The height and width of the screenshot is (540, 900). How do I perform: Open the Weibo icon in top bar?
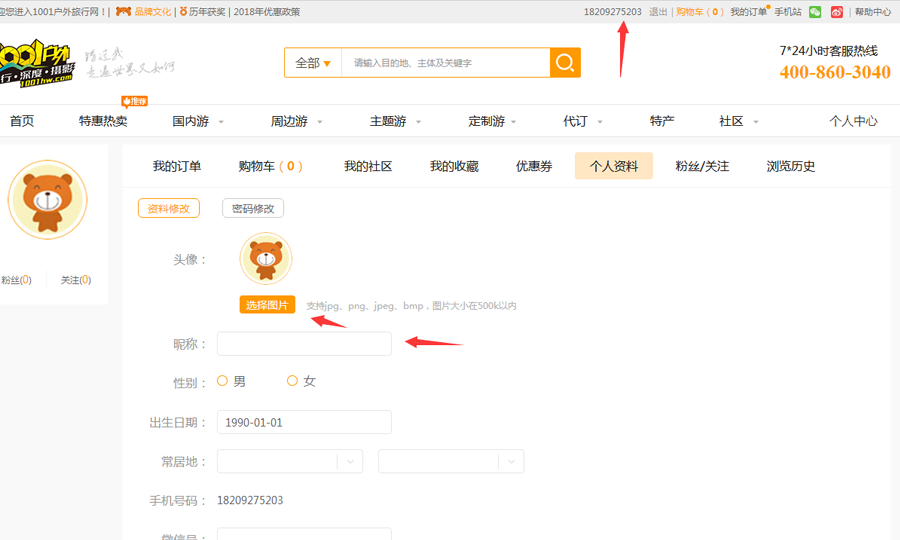pos(837,12)
